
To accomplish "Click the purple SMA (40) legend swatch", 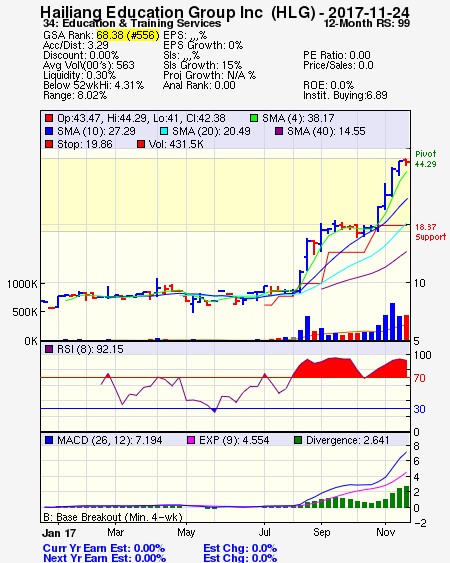I will click(279, 131).
